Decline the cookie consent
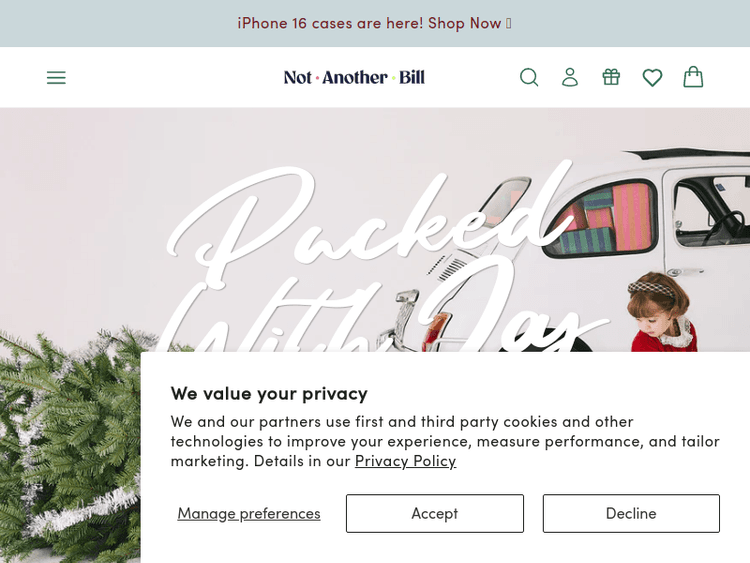 [631, 513]
